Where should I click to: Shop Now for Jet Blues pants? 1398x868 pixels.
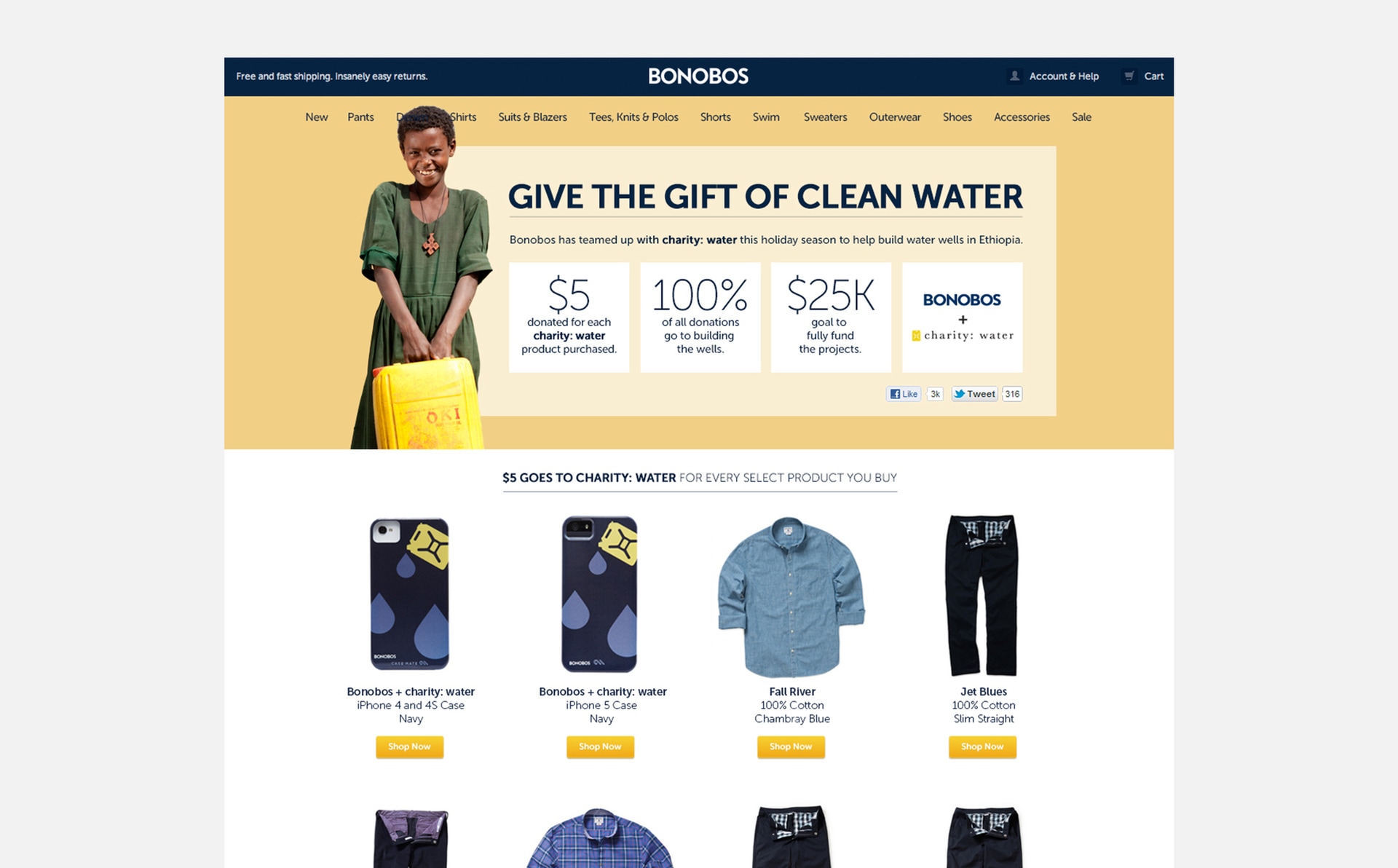[982, 747]
